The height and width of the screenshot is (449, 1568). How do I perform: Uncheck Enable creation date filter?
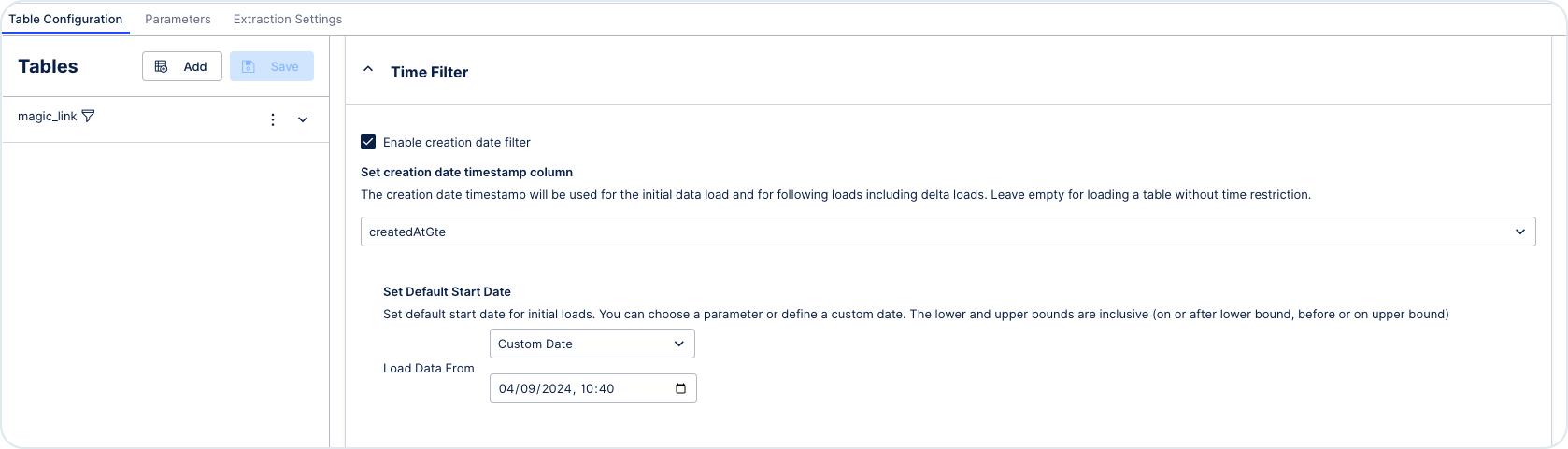(x=368, y=142)
